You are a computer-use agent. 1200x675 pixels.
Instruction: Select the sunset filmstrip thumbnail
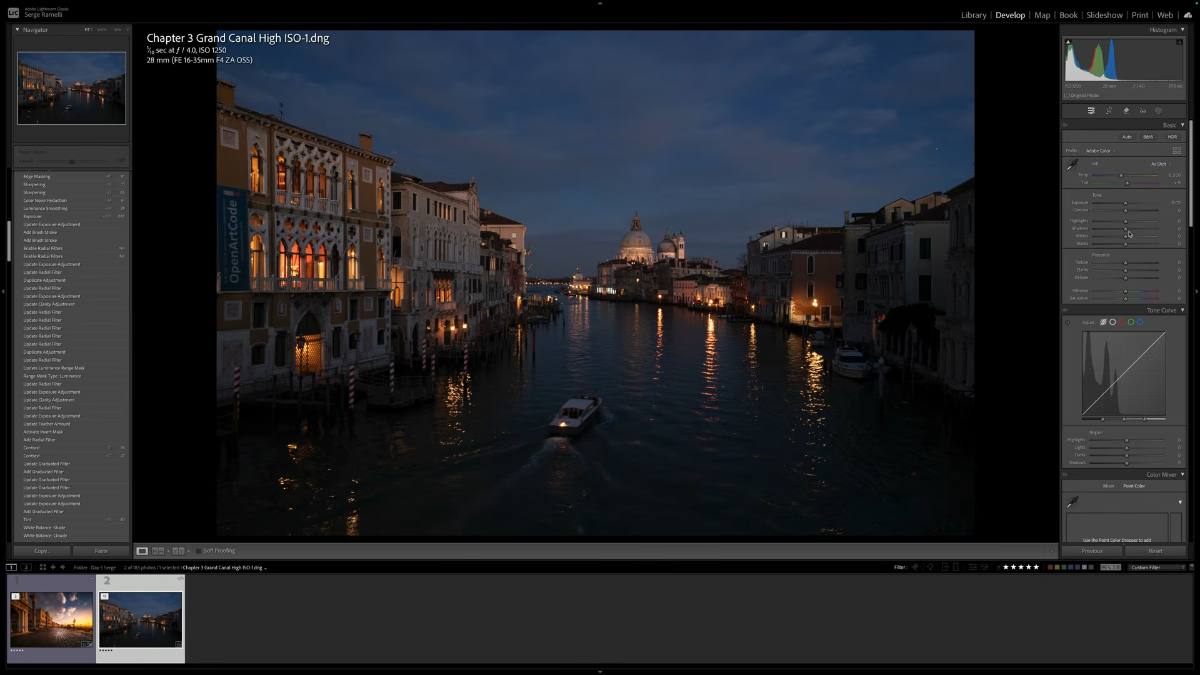coord(52,619)
